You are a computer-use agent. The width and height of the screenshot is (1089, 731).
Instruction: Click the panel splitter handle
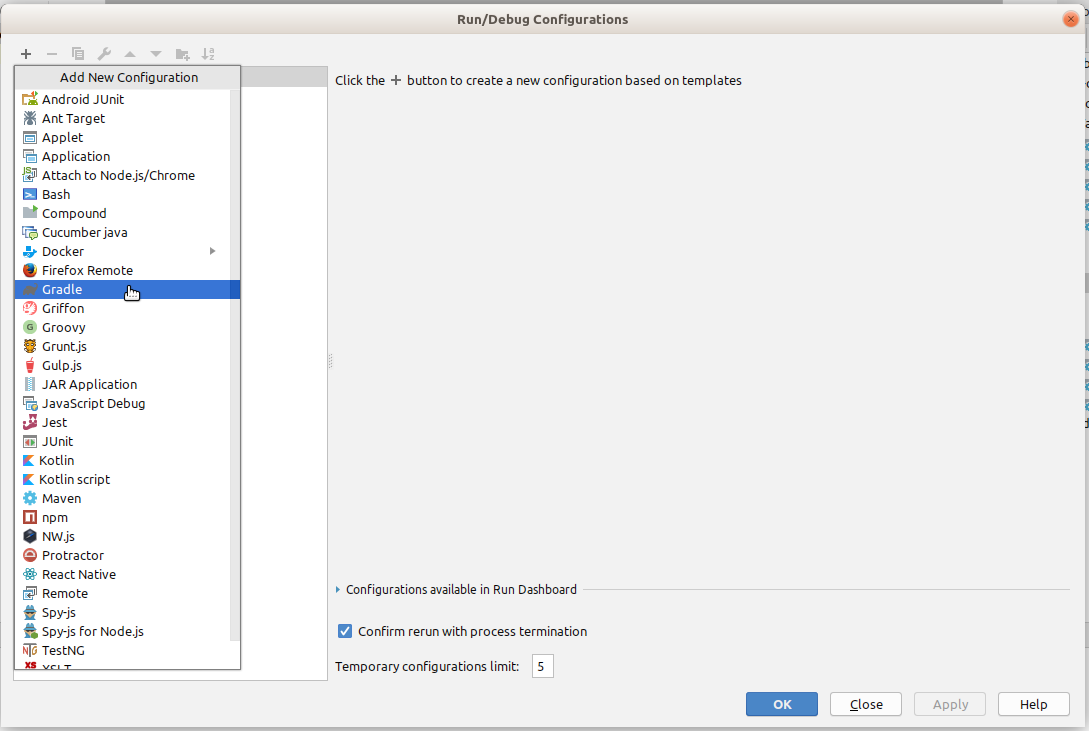(331, 361)
